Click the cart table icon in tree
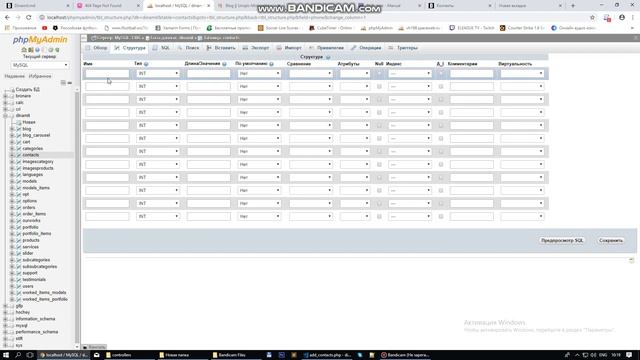 (18, 142)
